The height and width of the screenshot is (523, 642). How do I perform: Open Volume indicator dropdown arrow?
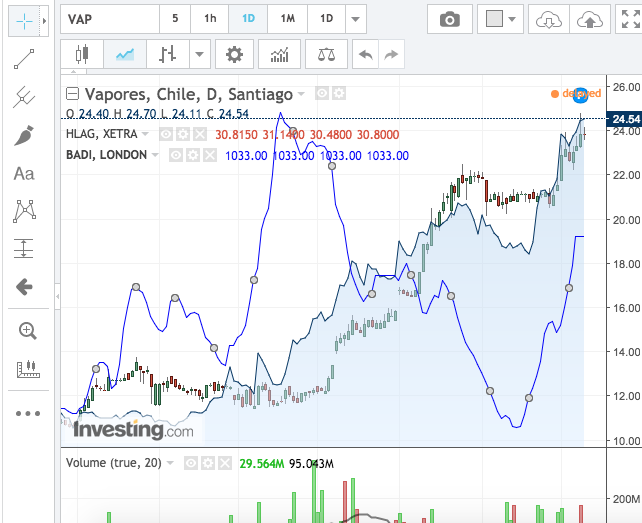(x=170, y=463)
